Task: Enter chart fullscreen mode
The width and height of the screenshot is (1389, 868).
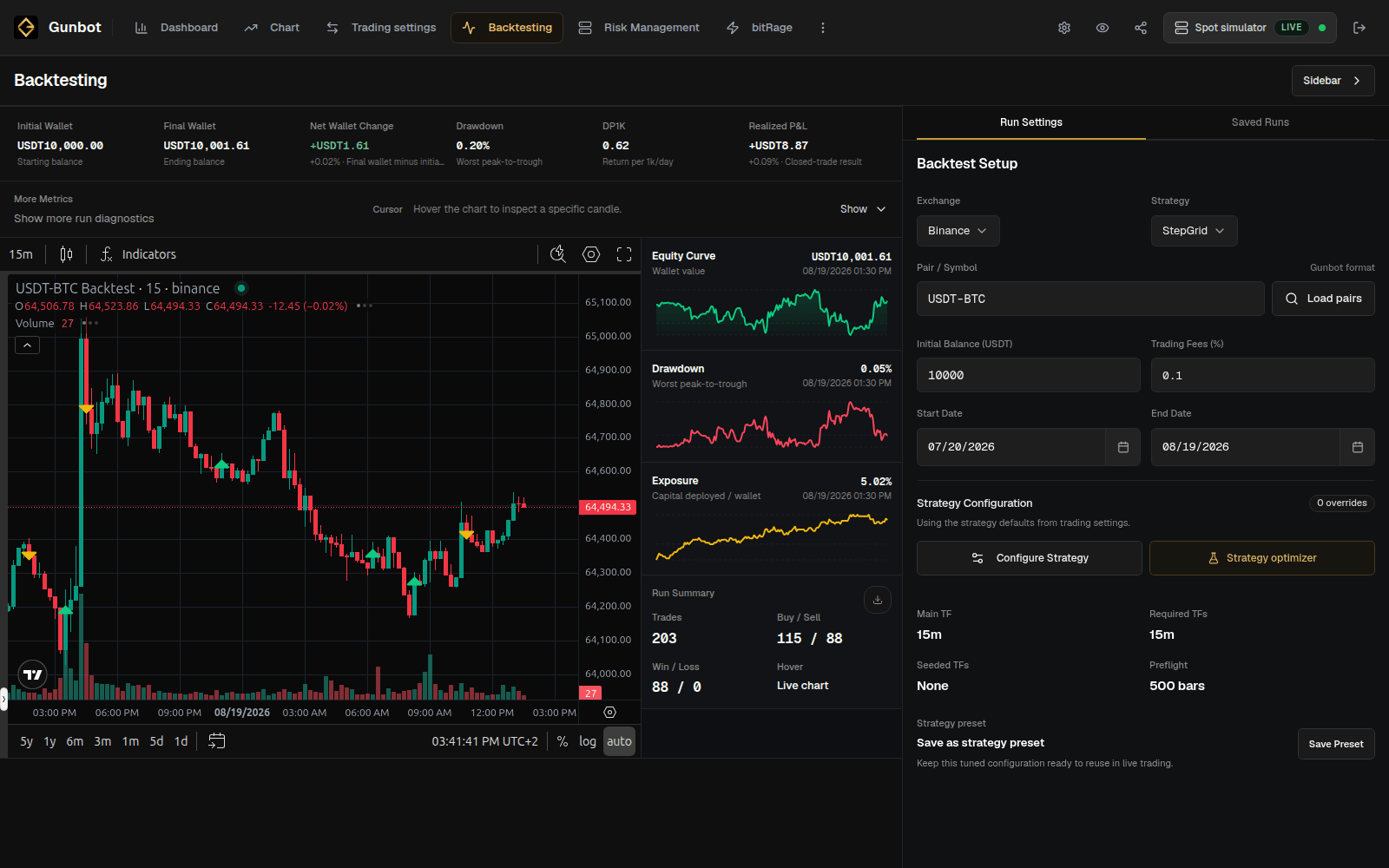Action: 624,254
